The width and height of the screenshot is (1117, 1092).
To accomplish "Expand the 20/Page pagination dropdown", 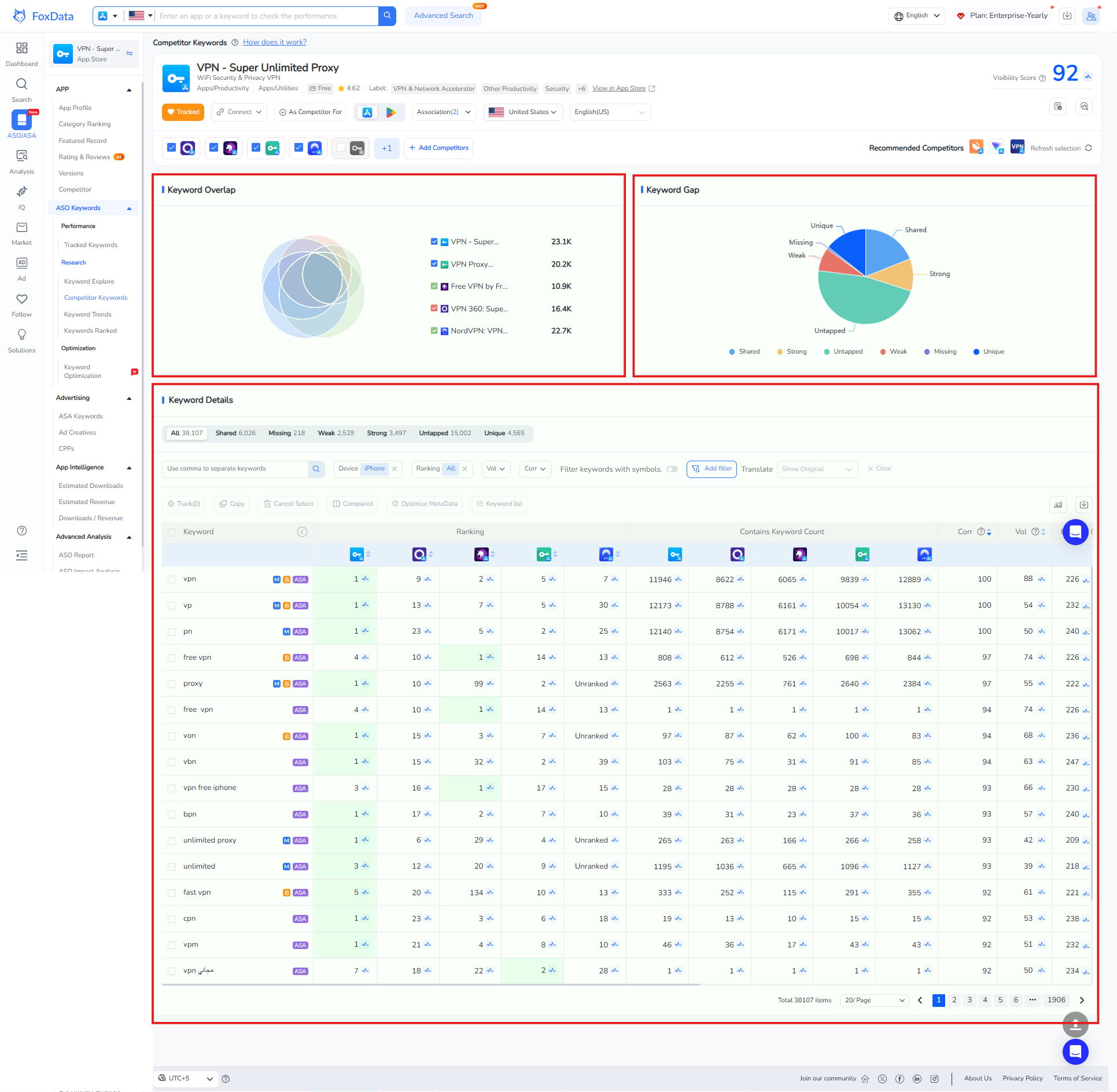I will point(873,1000).
